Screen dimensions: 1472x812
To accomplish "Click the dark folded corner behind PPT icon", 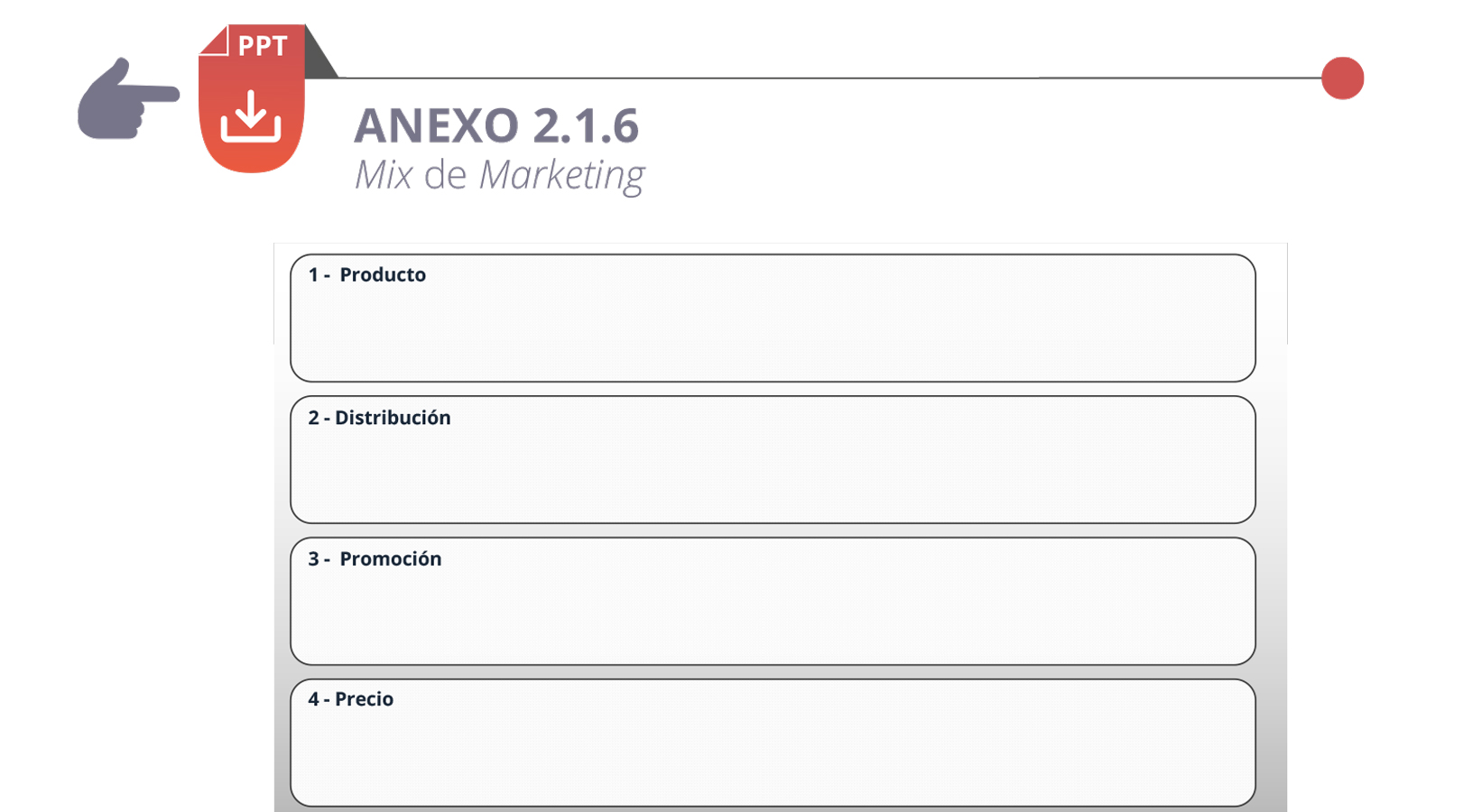I will pos(320,52).
